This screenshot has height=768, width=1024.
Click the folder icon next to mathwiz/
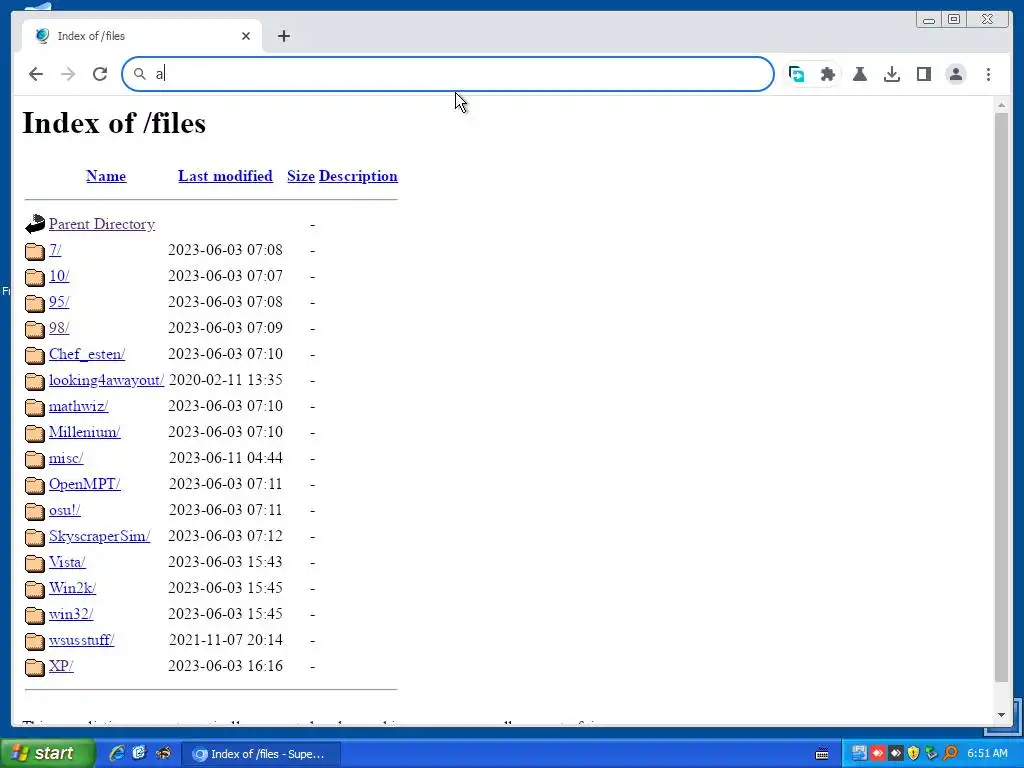click(35, 407)
